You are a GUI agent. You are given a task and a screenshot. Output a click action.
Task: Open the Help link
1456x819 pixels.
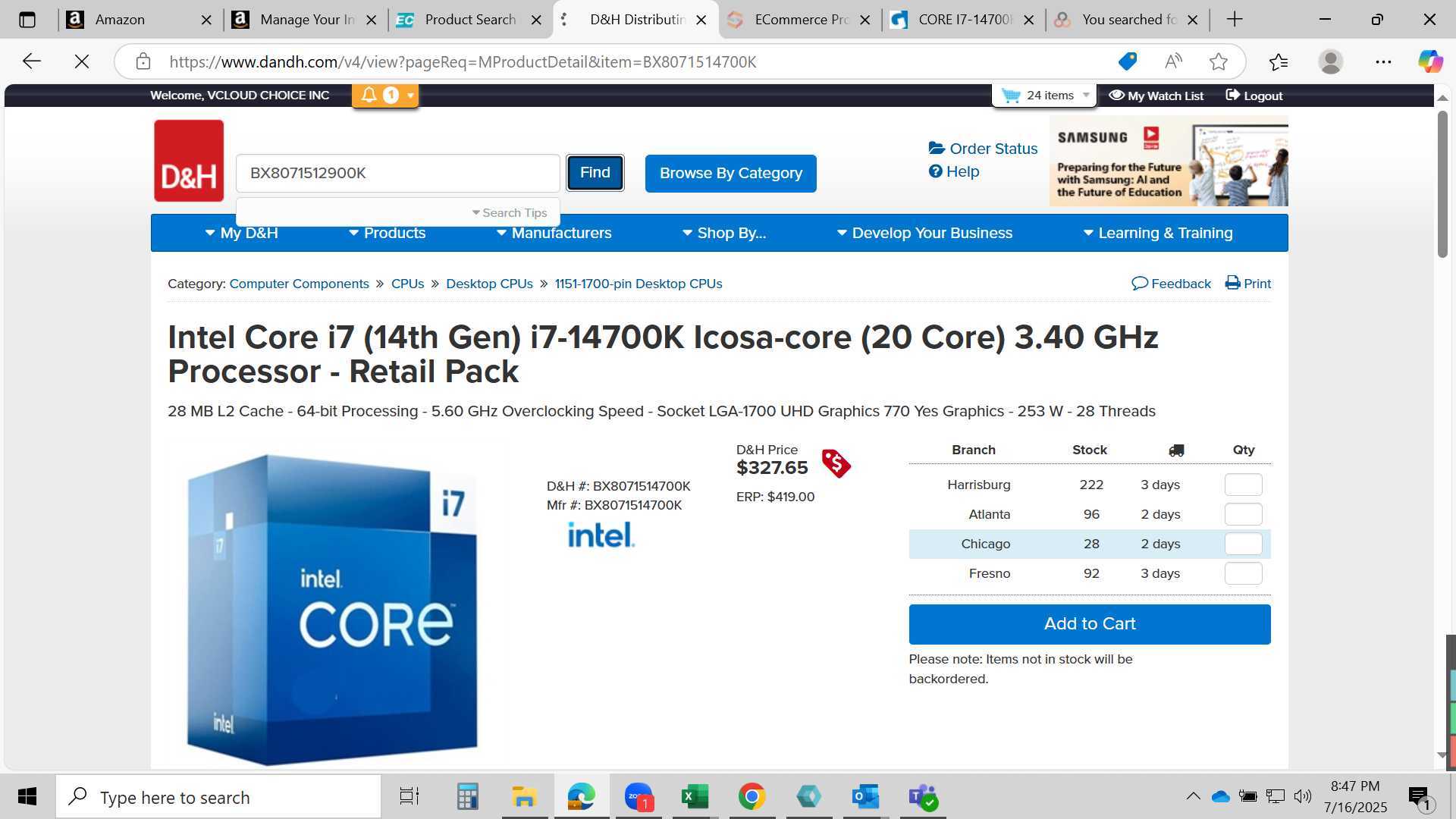coord(954,171)
